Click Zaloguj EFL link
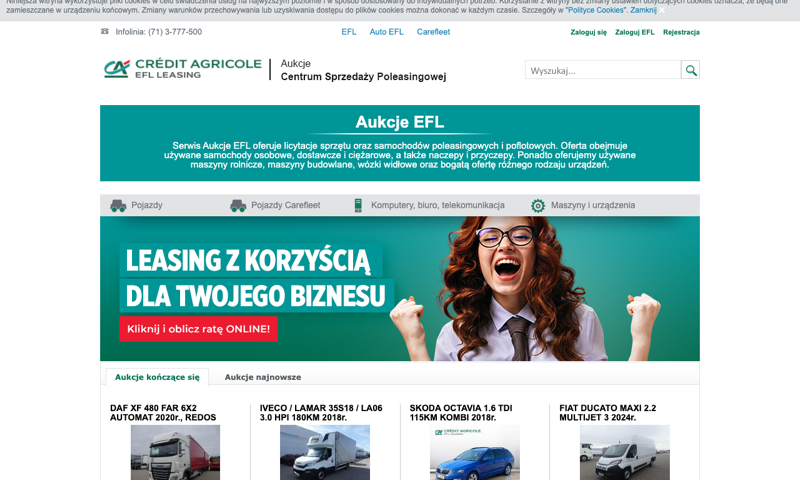The image size is (800, 480). [635, 32]
